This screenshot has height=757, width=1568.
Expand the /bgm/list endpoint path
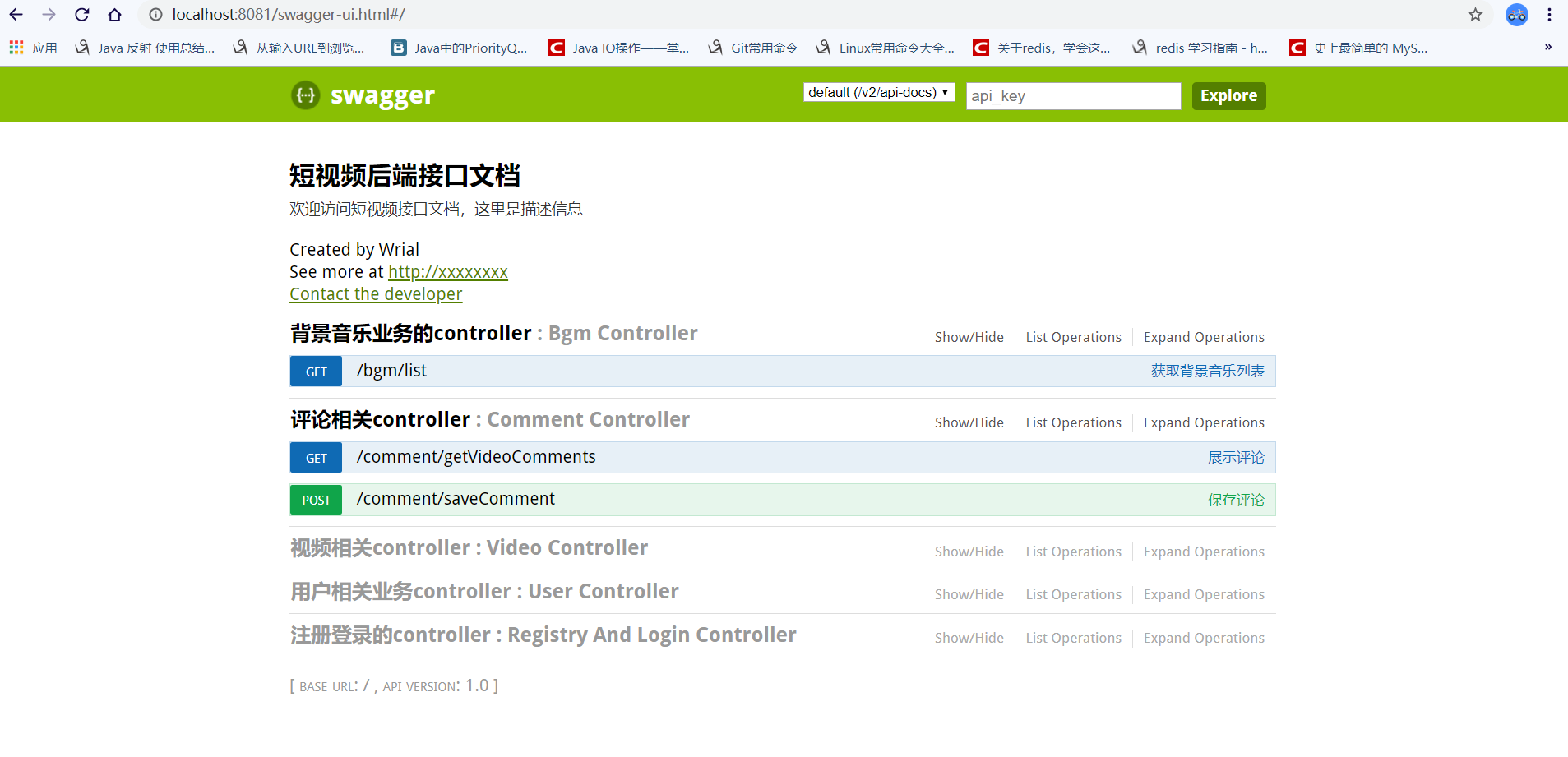391,371
